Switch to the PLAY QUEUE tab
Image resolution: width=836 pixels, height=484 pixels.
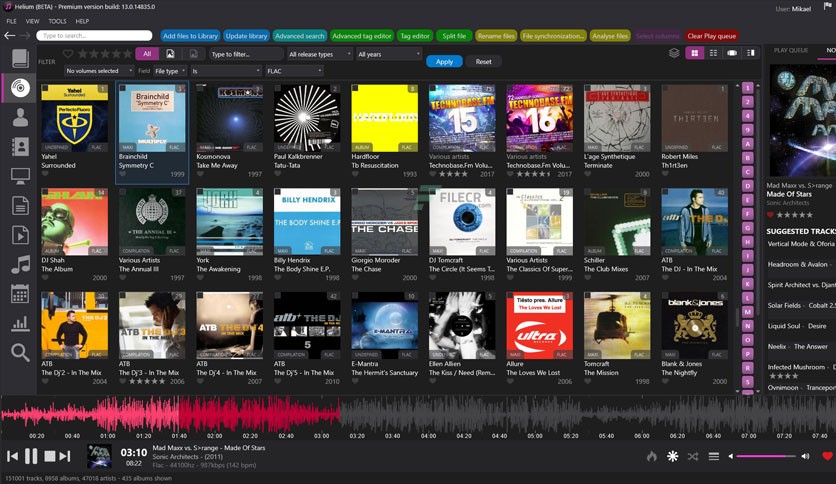pos(791,50)
